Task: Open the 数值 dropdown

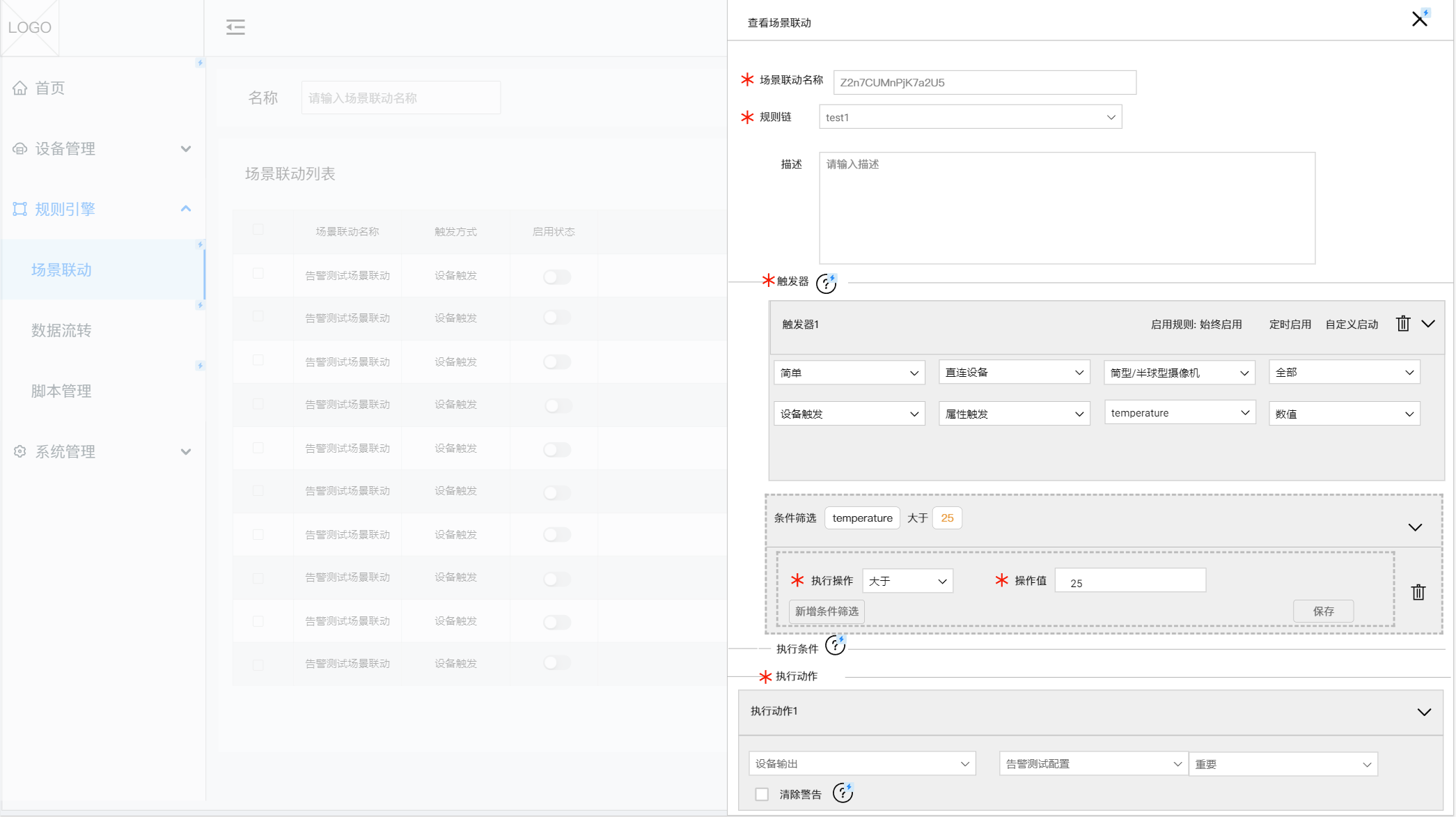Action: pyautogui.click(x=1345, y=414)
